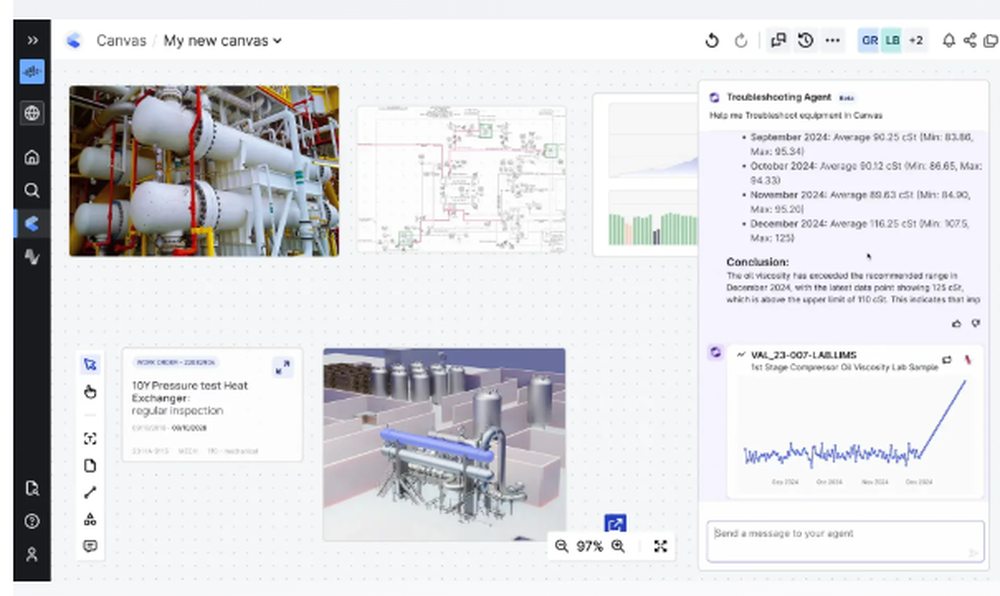The image size is (1000, 596).
Task: Click the Beta badge beside agent name
Action: coord(846,98)
